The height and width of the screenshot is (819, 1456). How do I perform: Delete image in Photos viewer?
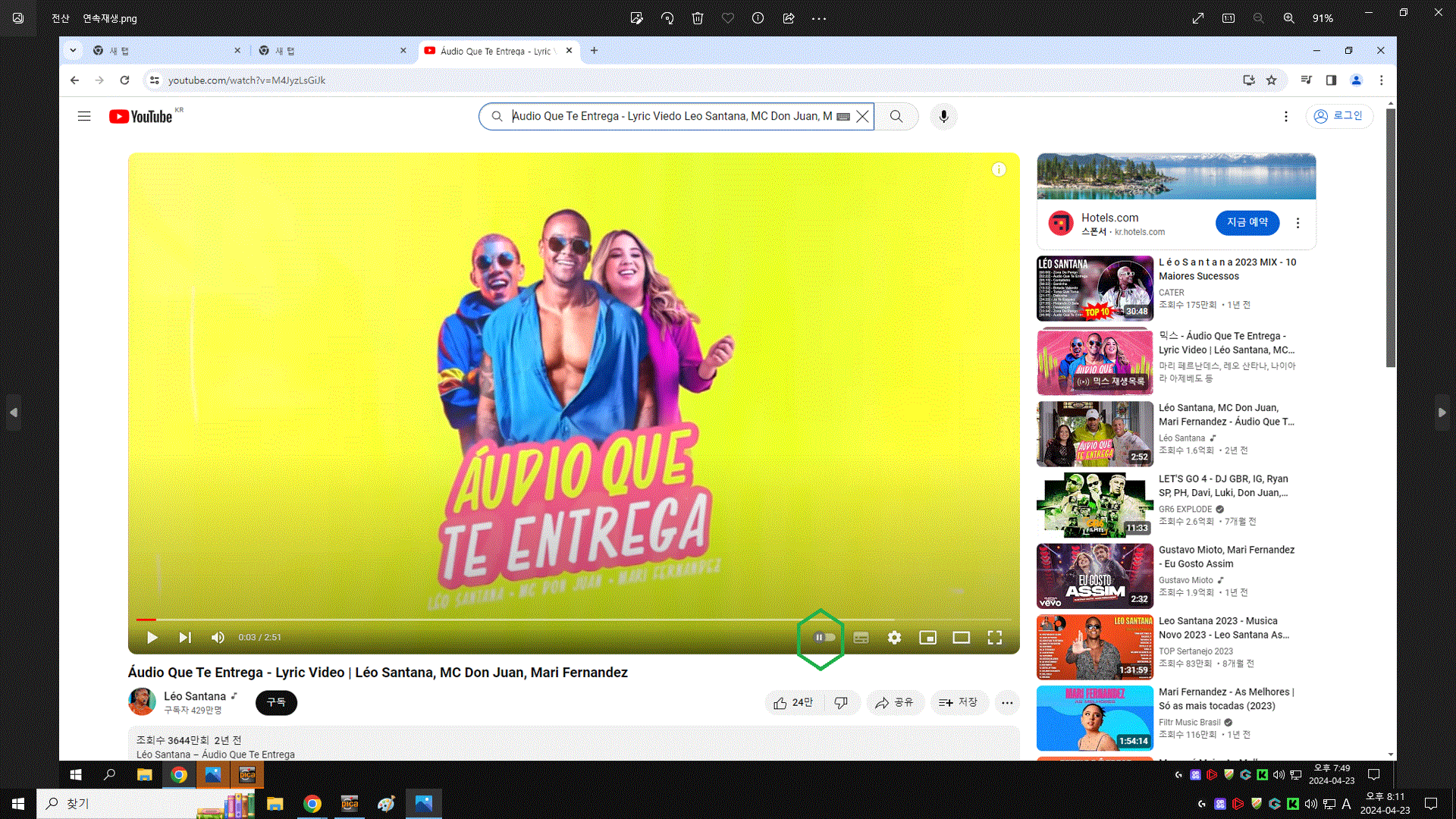pyautogui.click(x=698, y=18)
